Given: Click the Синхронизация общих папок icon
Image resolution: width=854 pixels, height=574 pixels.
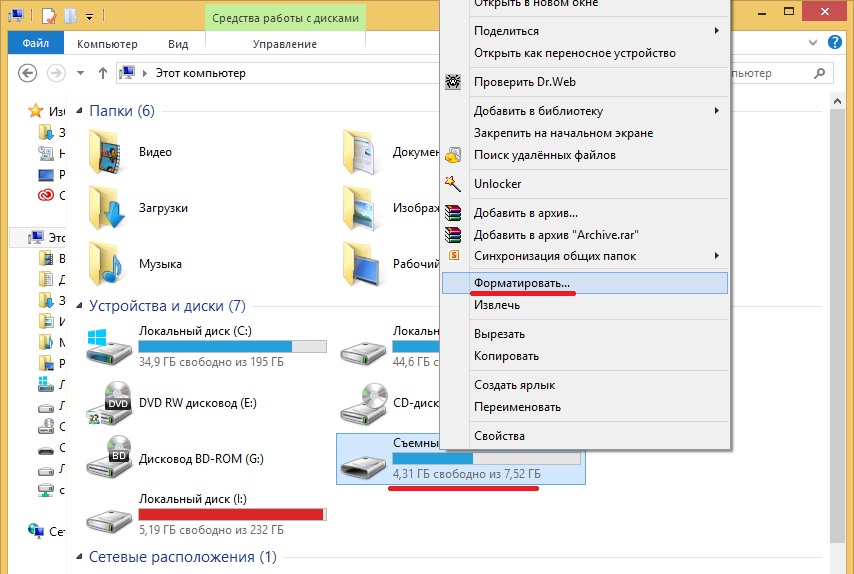Looking at the screenshot, I should [x=454, y=255].
